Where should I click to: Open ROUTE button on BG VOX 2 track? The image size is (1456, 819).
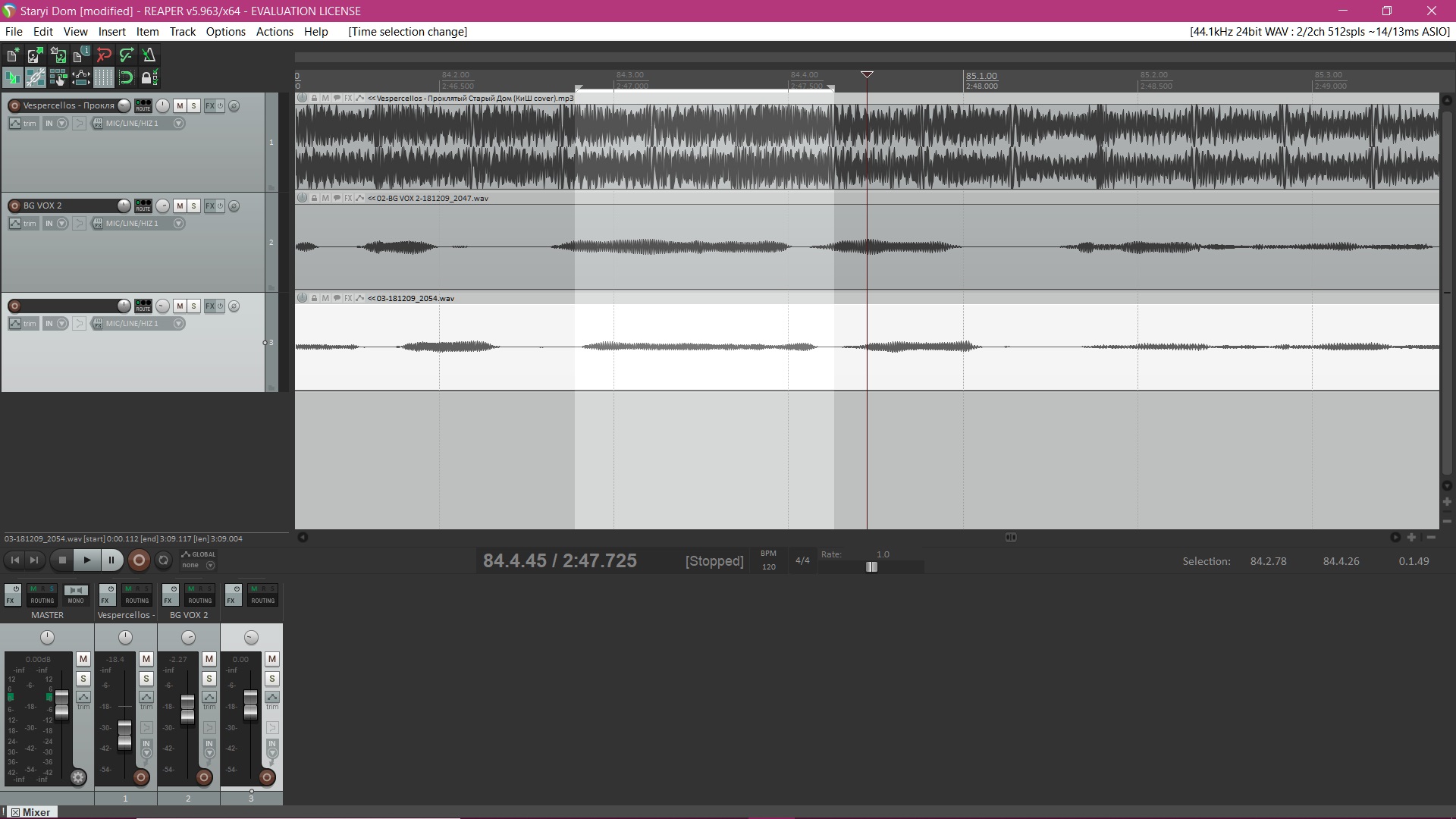click(x=143, y=206)
